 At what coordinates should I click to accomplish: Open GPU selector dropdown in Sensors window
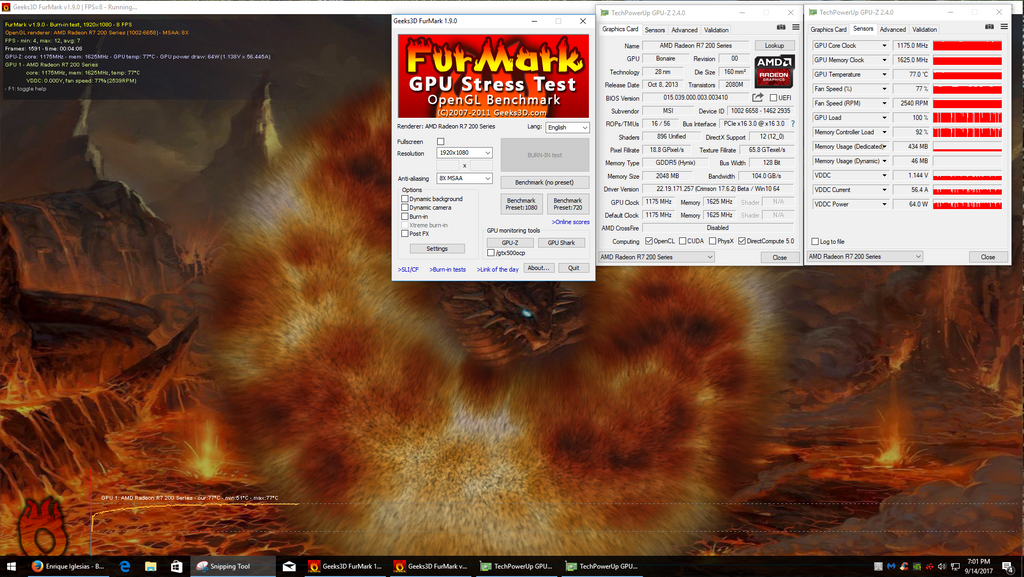[x=865, y=257]
